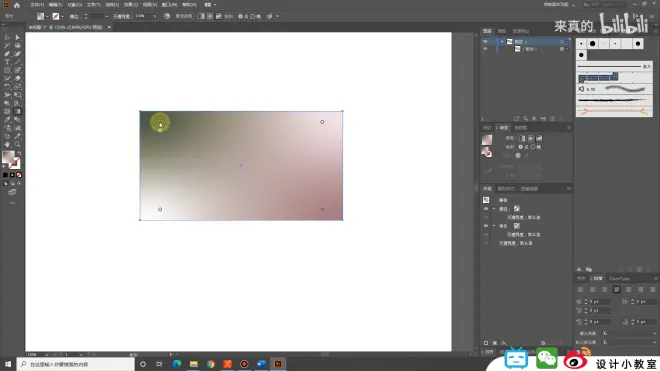
Task: Collapse fill row in Appearance panel
Action: click(494, 226)
